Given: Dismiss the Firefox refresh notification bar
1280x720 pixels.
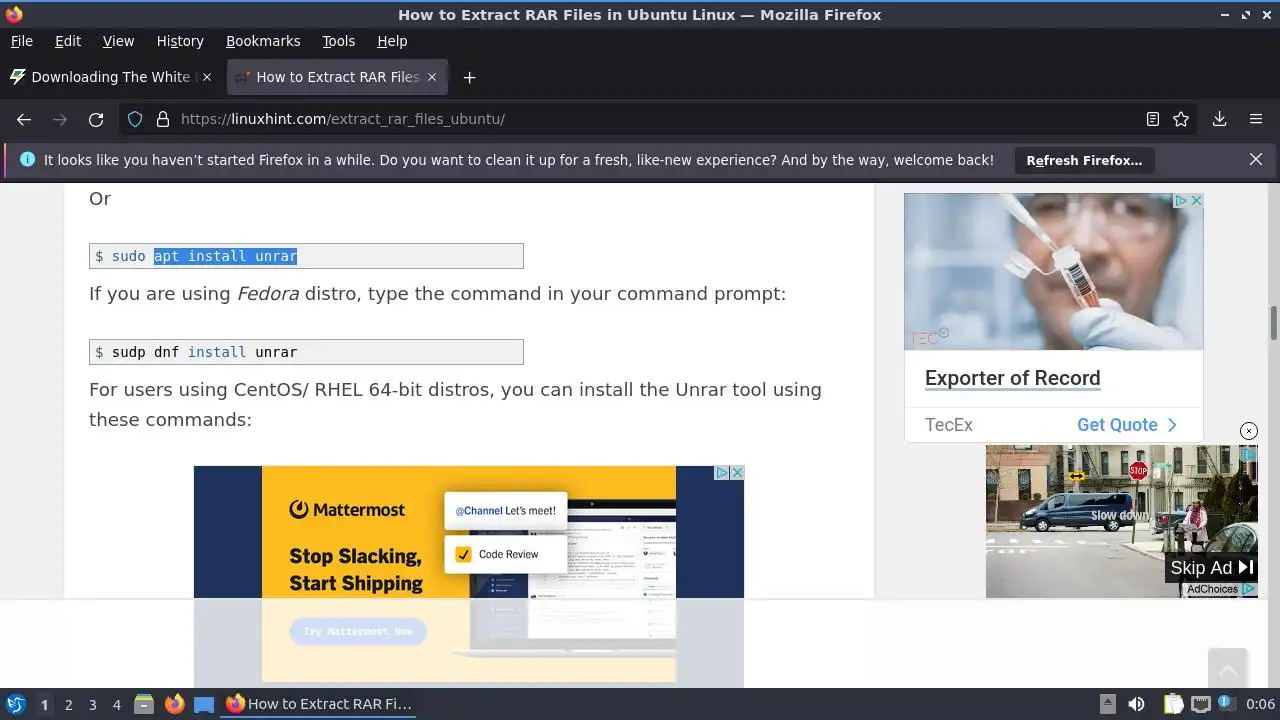Looking at the screenshot, I should 1256,160.
